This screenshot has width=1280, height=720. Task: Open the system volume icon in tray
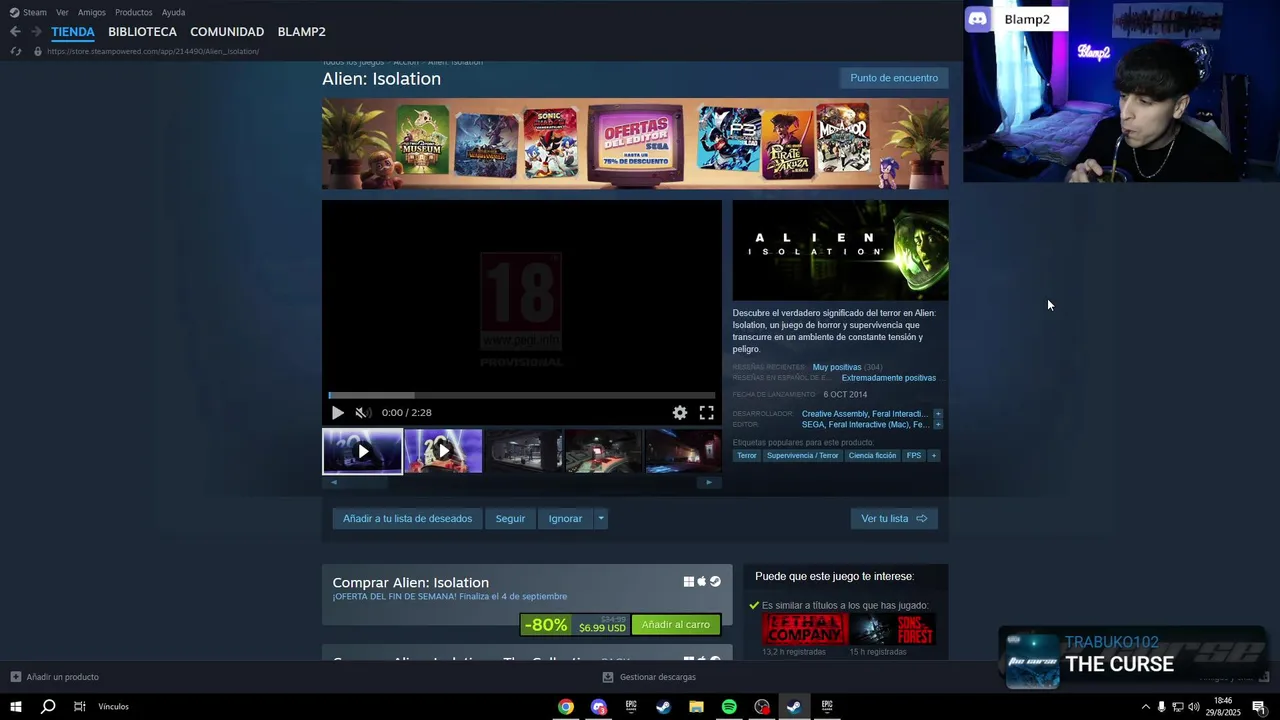pos(1193,707)
